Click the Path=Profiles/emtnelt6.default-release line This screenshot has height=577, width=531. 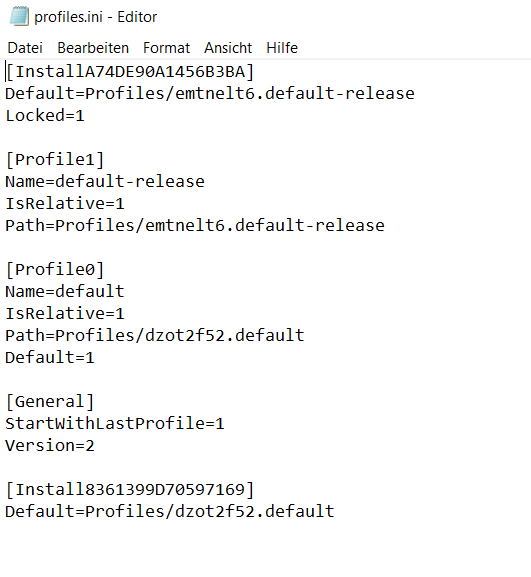coord(195,226)
